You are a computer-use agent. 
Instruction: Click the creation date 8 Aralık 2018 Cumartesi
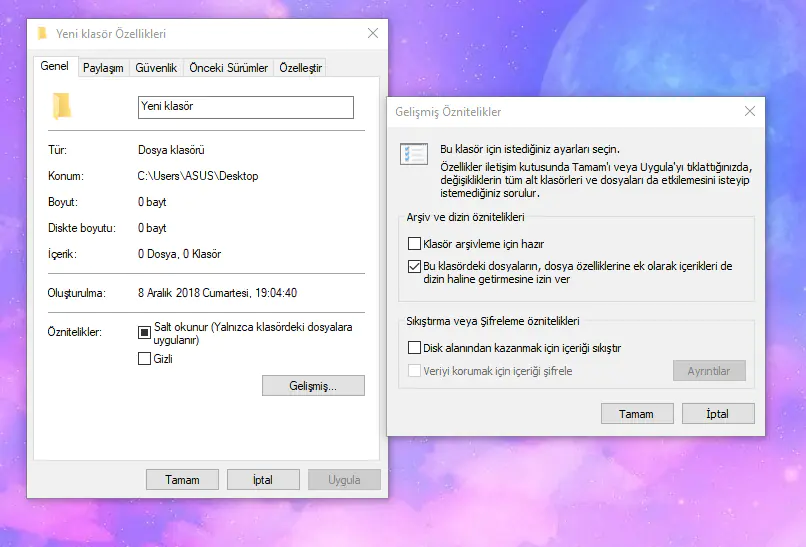tap(193, 293)
